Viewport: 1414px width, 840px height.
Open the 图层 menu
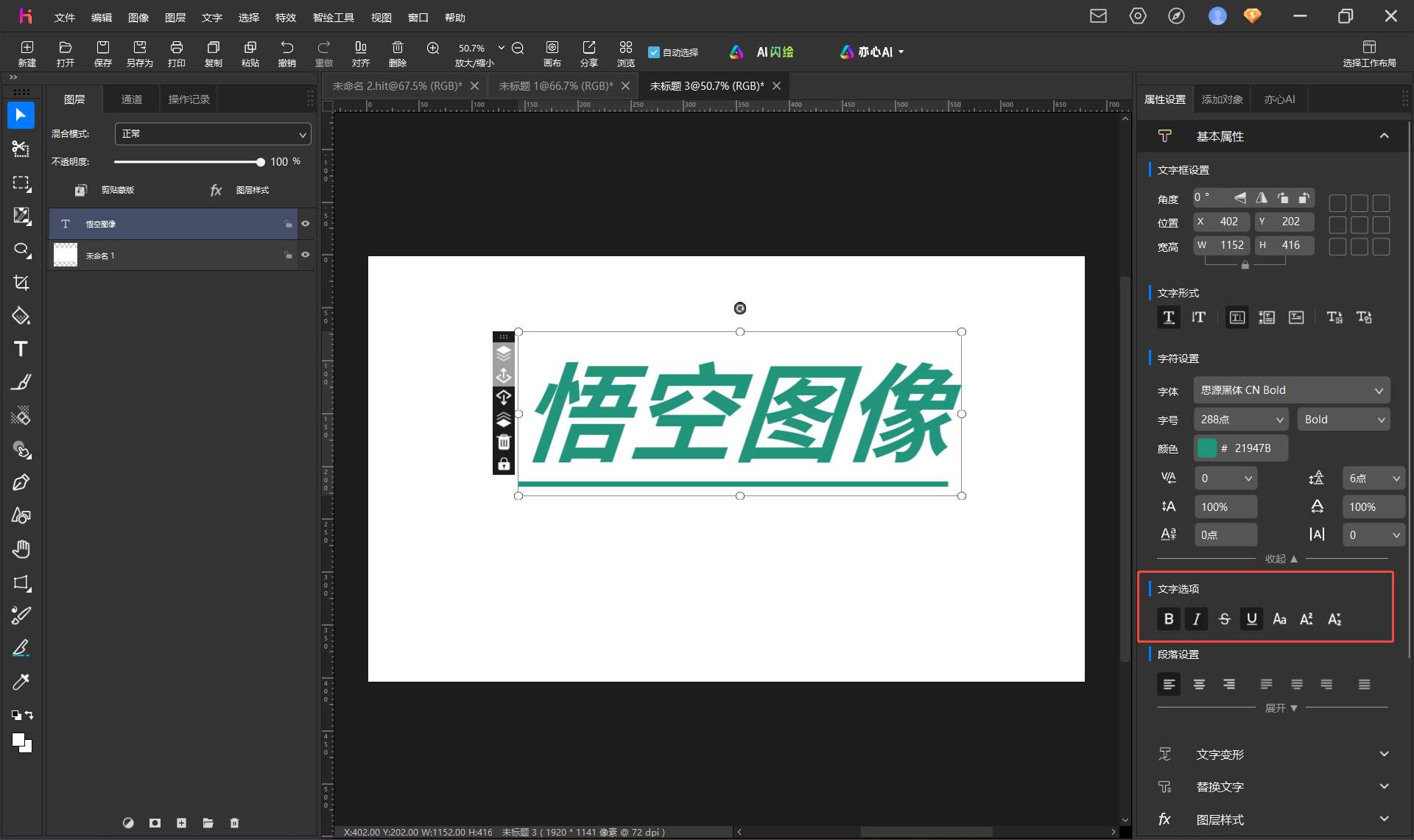(175, 18)
